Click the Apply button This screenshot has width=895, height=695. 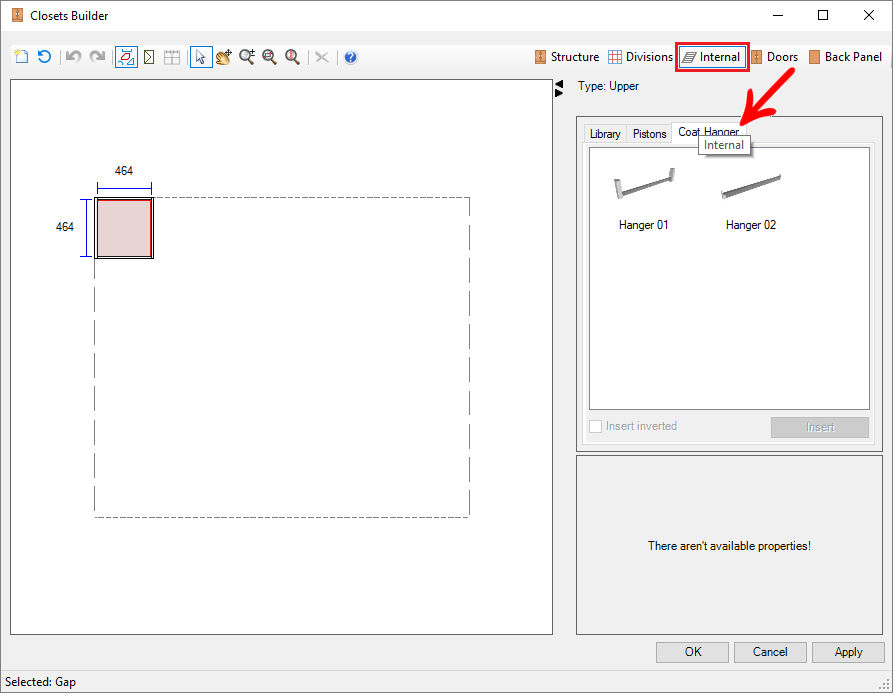pos(848,652)
